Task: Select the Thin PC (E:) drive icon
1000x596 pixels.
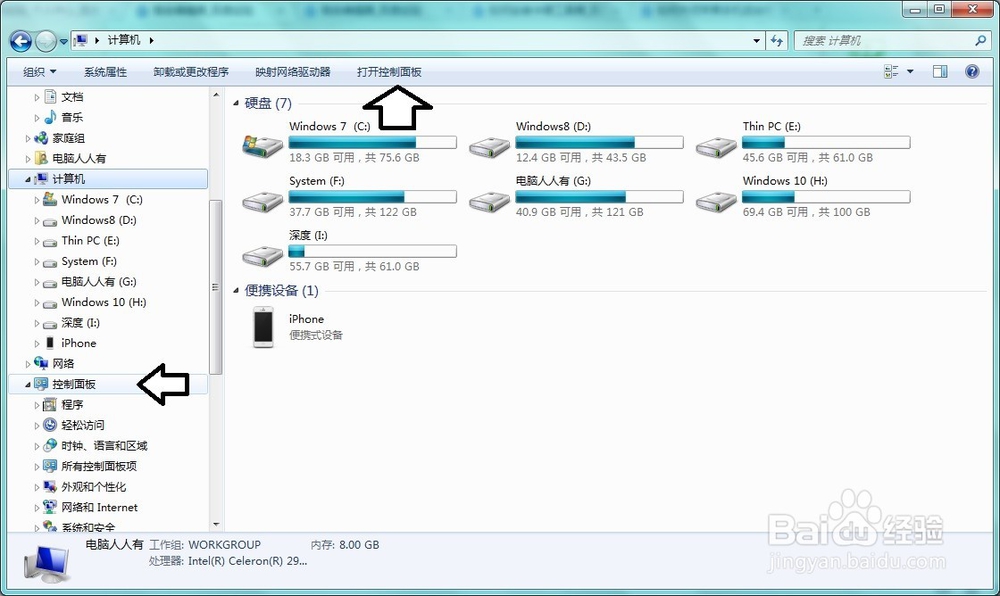Action: (x=716, y=147)
